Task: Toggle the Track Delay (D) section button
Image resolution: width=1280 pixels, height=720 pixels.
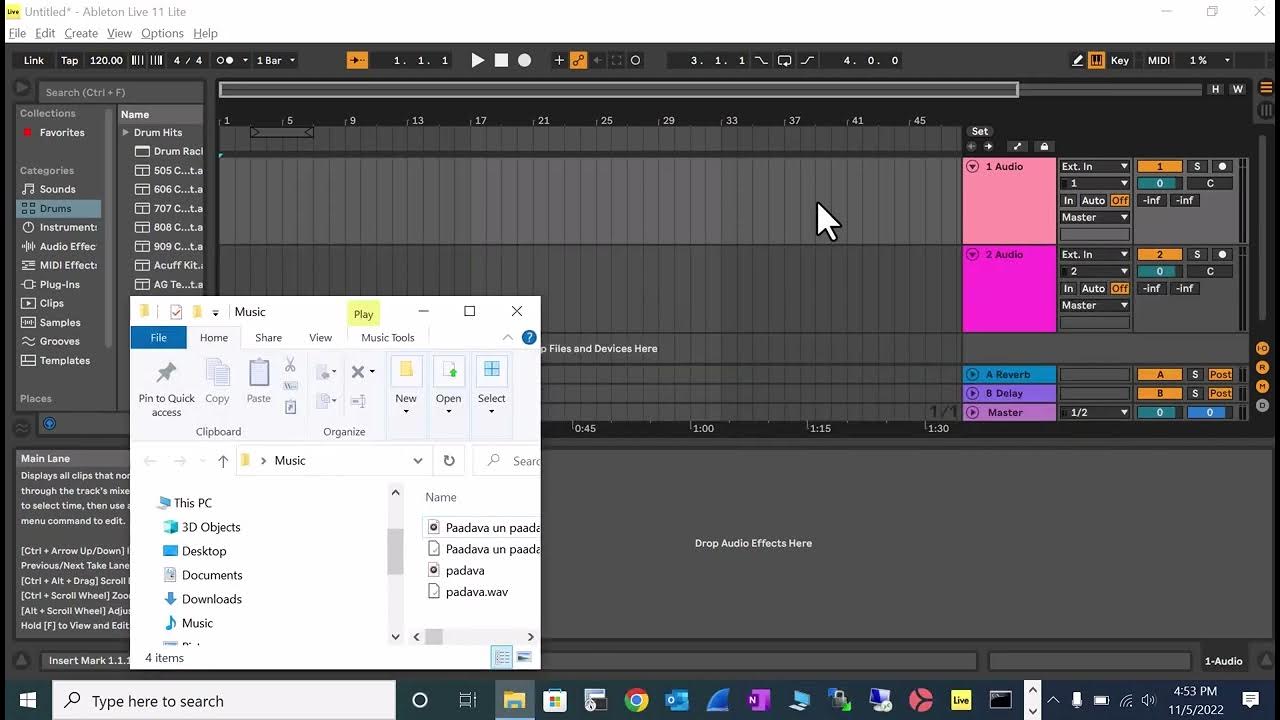Action: click(1262, 405)
